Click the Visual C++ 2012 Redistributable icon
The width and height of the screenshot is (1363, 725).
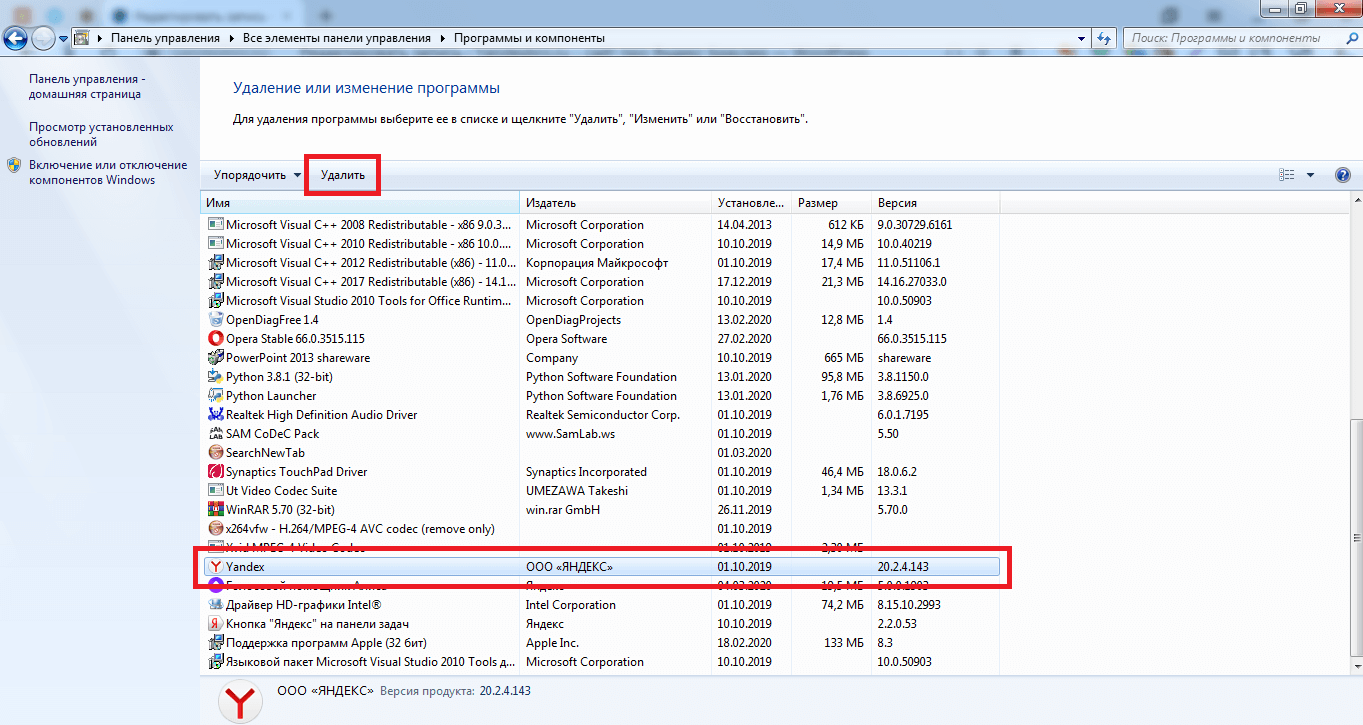click(x=215, y=263)
